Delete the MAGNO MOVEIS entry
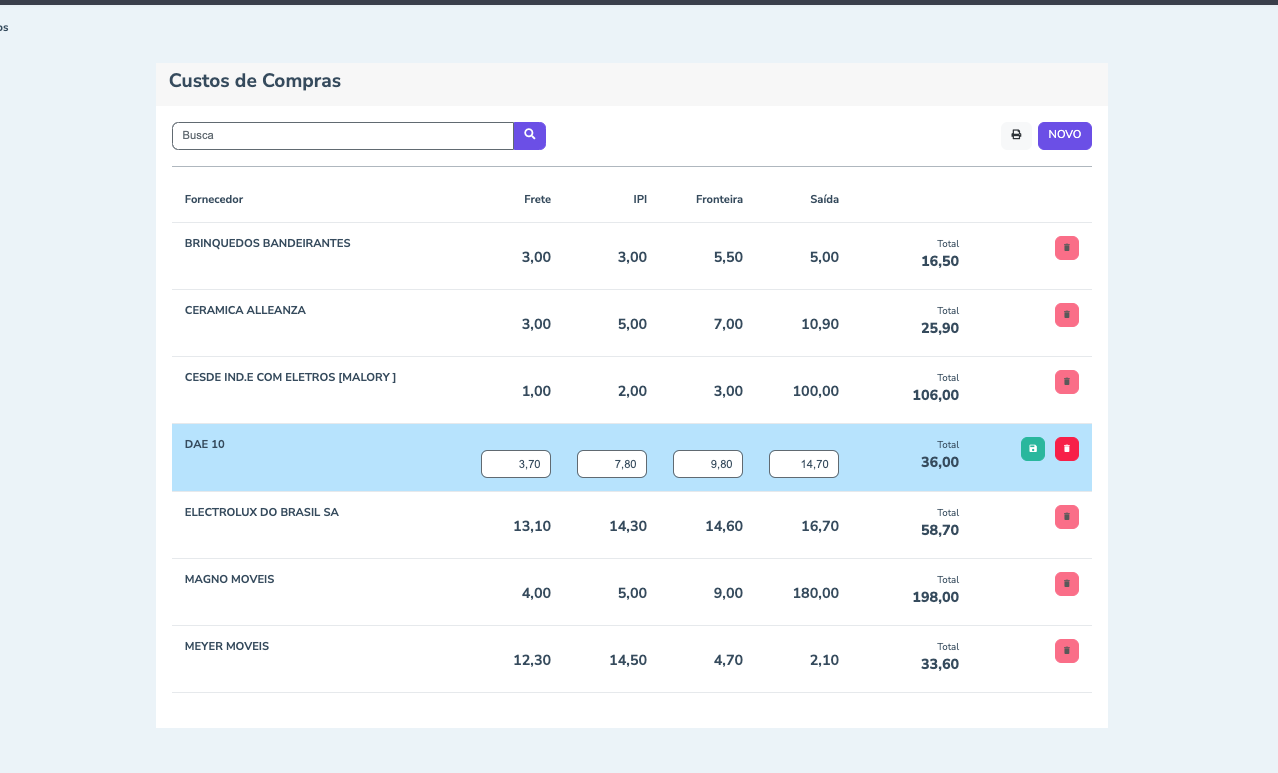Screen dimensions: 1278x773 tap(1066, 584)
